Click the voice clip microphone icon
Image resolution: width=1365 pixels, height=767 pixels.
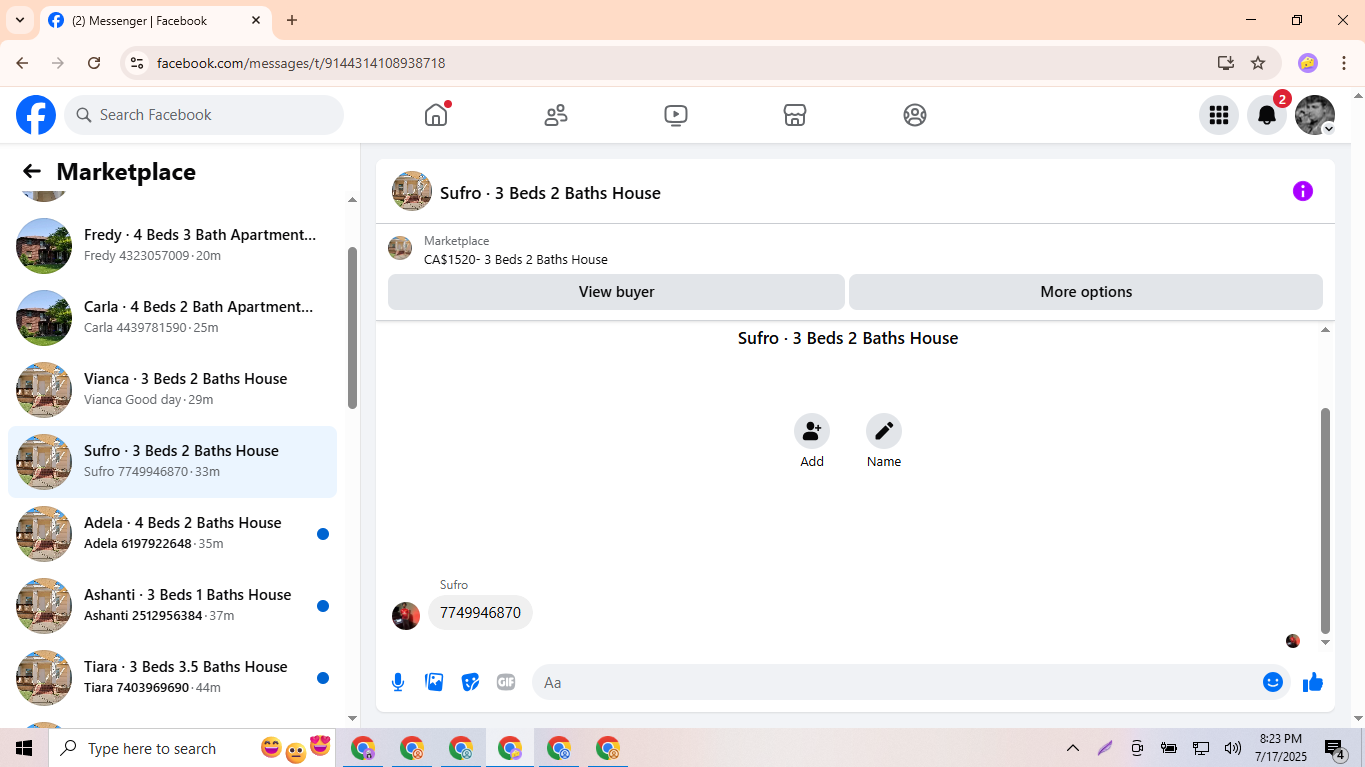pyautogui.click(x=398, y=682)
